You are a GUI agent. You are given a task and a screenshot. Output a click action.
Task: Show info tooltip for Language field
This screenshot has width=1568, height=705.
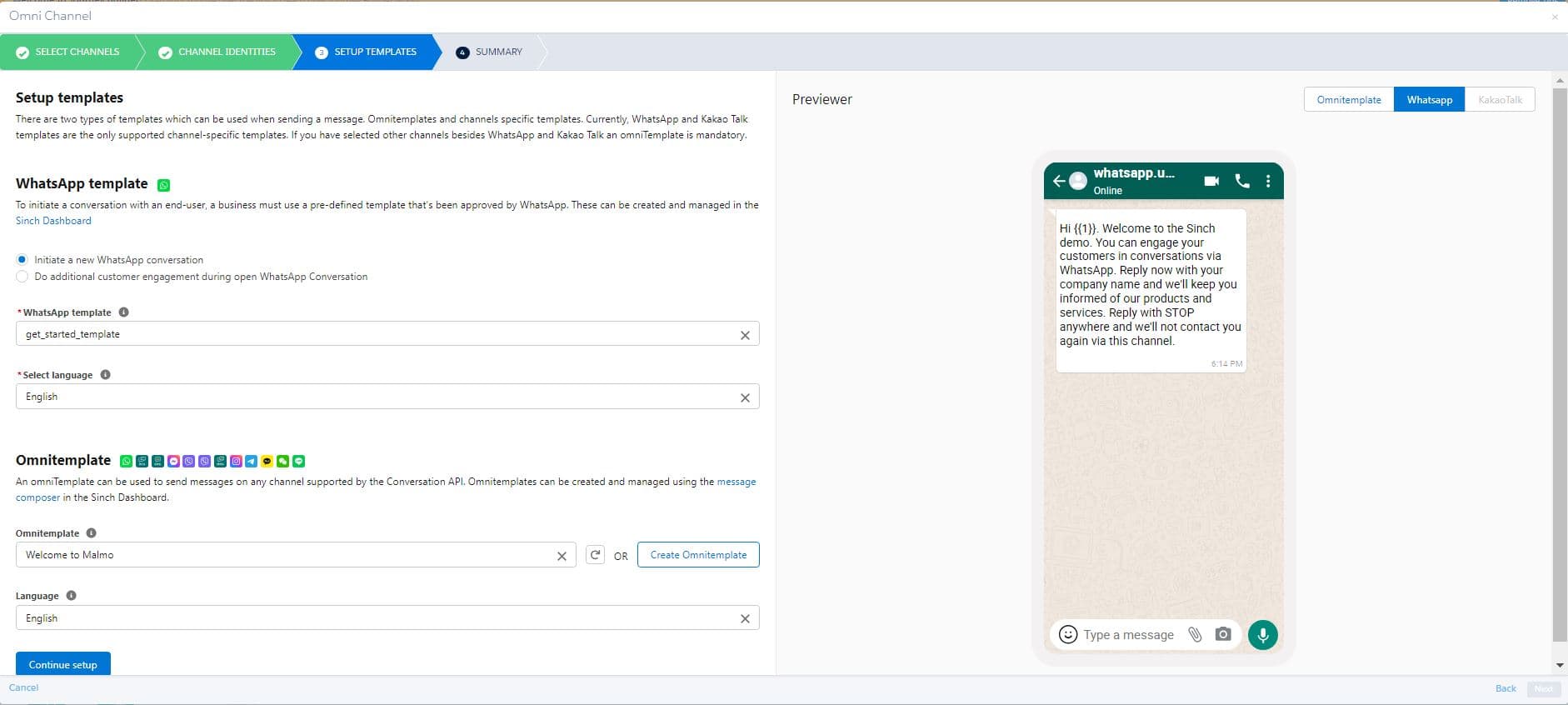(x=71, y=596)
